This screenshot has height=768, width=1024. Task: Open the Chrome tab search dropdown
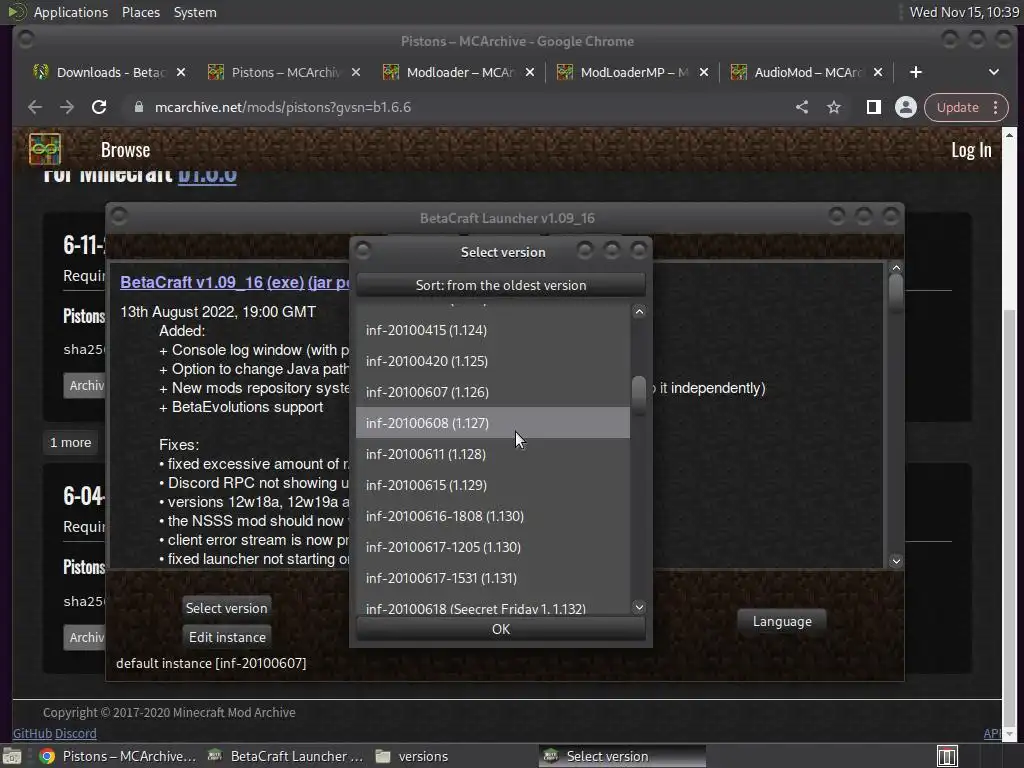click(x=993, y=72)
